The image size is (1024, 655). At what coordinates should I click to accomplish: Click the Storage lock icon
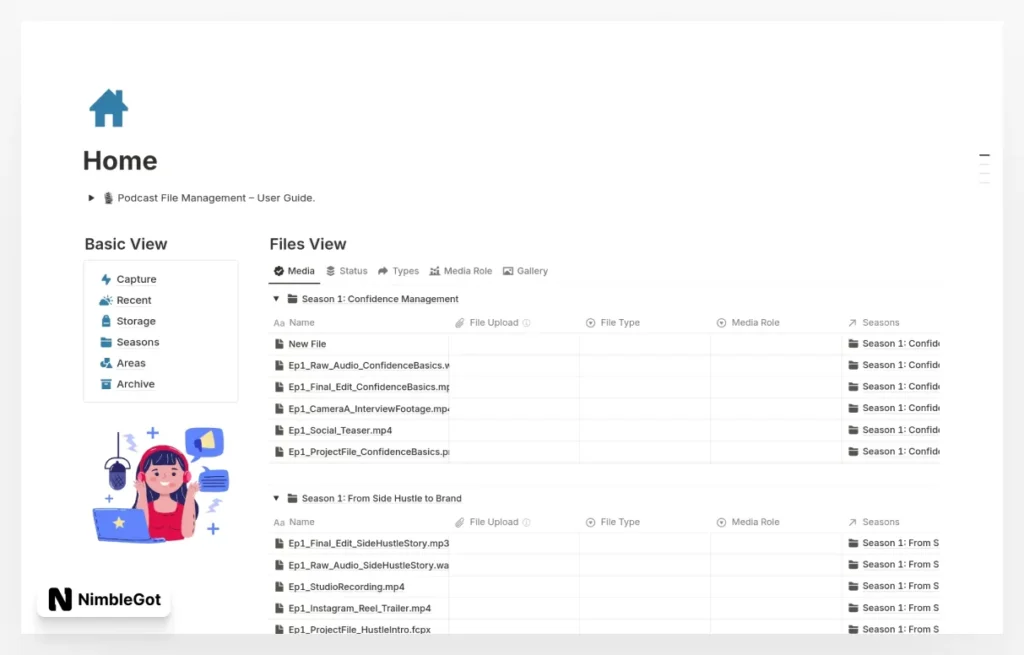coord(106,321)
